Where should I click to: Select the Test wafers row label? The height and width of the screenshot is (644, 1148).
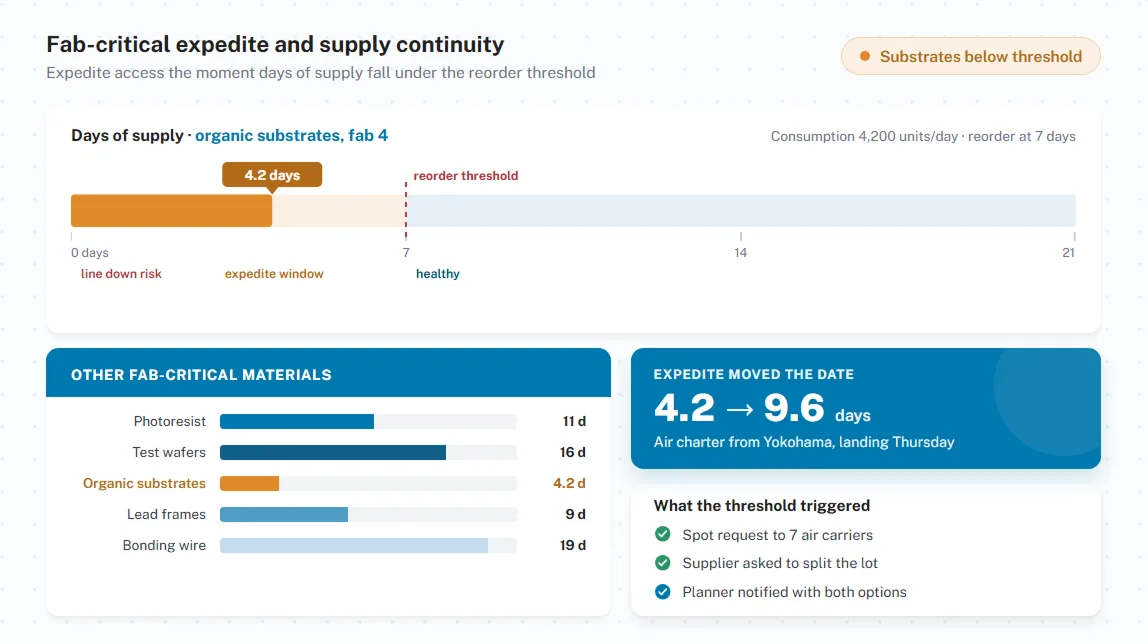pos(169,452)
